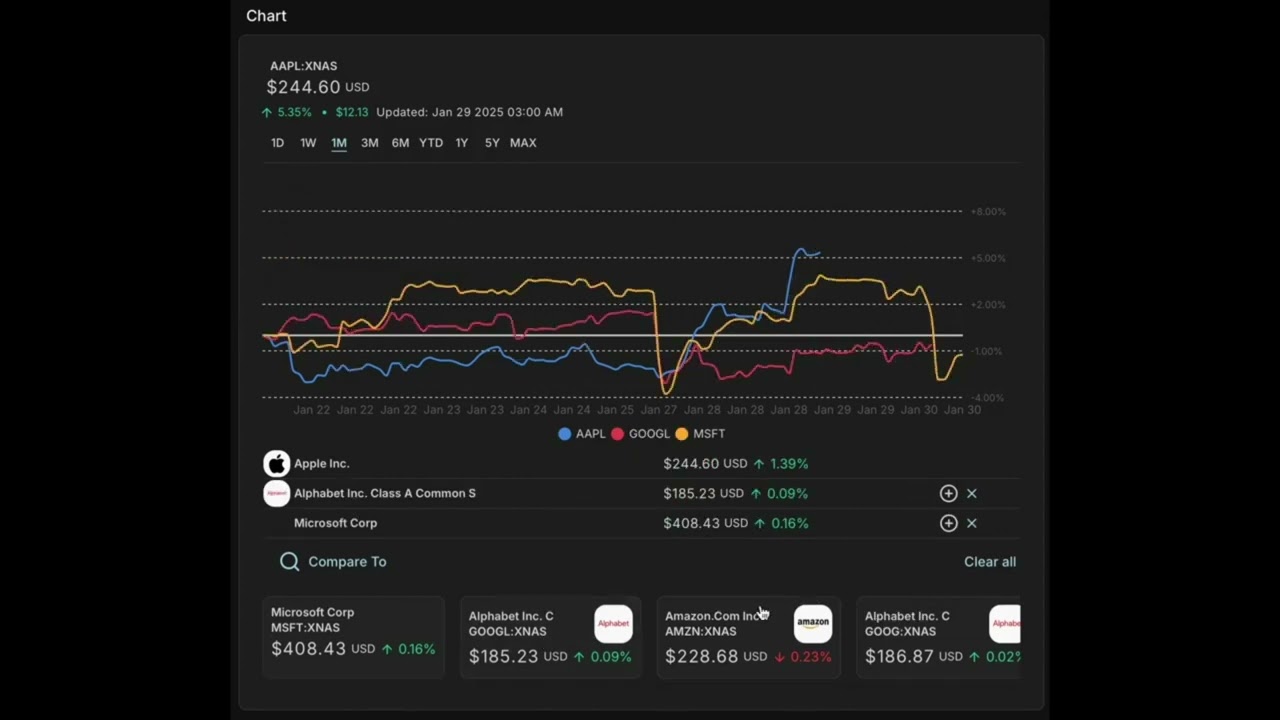Click the -4.00% axis label

pyautogui.click(x=988, y=398)
